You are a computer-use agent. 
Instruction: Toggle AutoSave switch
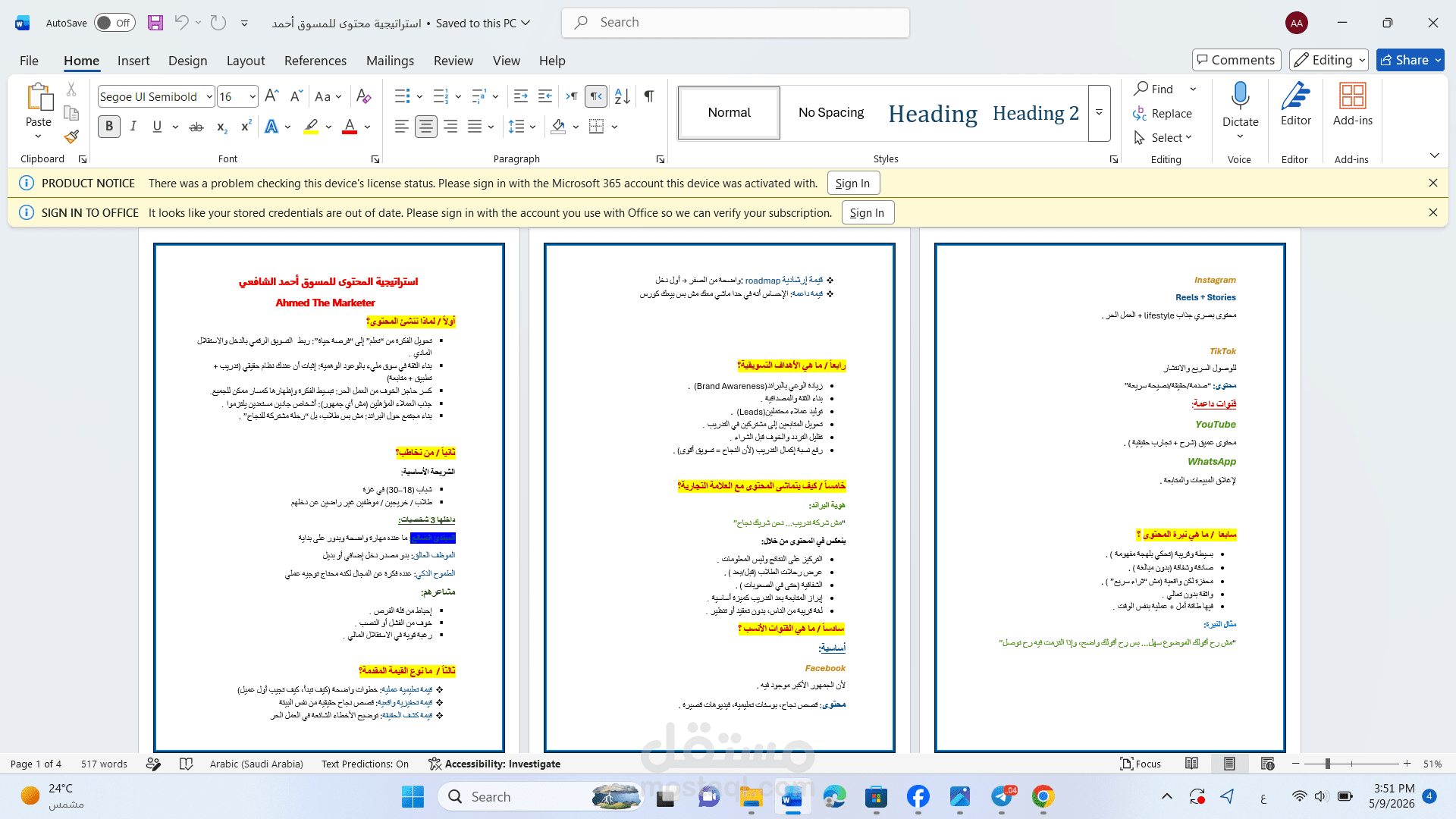click(115, 23)
